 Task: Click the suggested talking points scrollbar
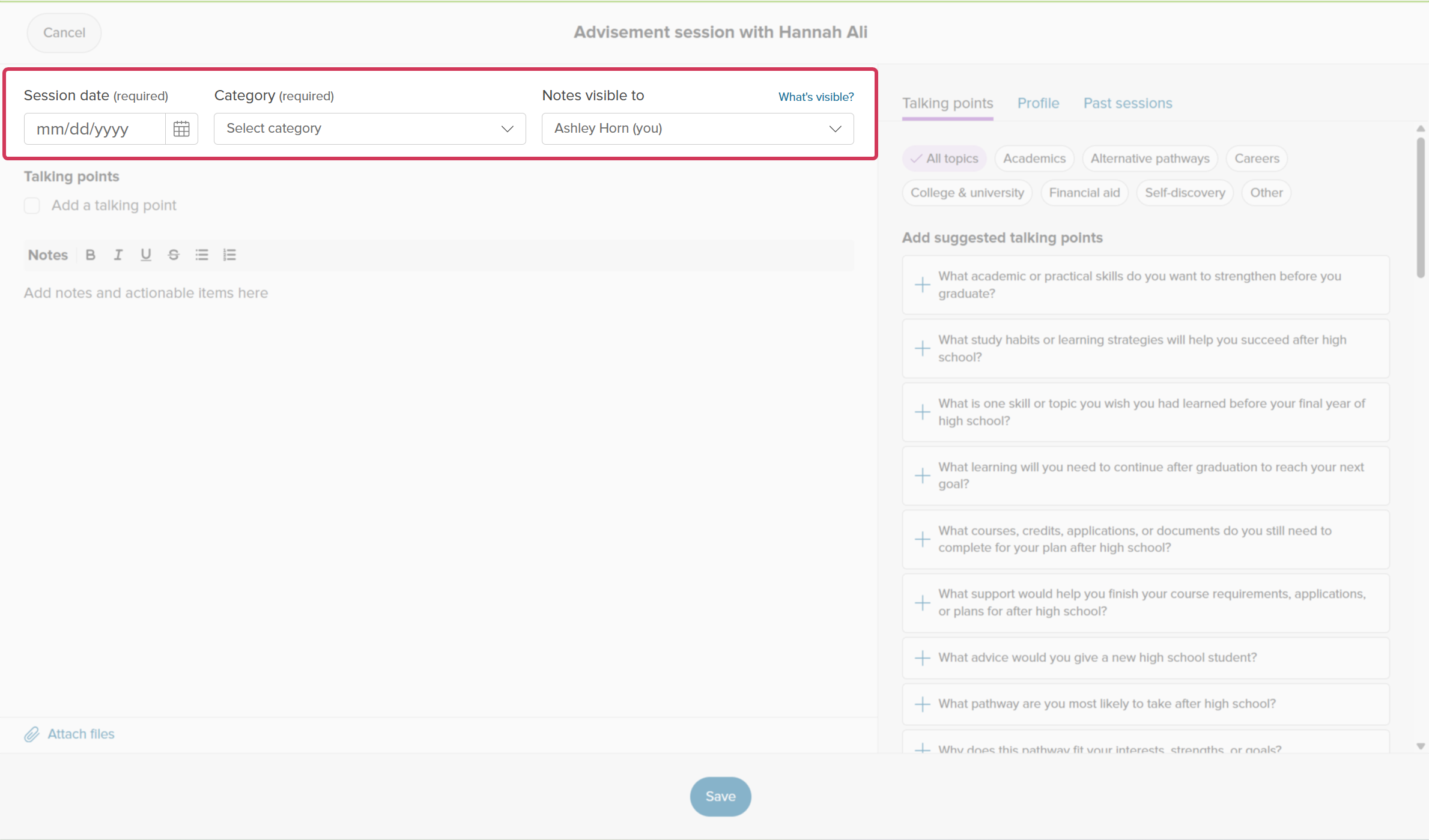(x=1420, y=207)
